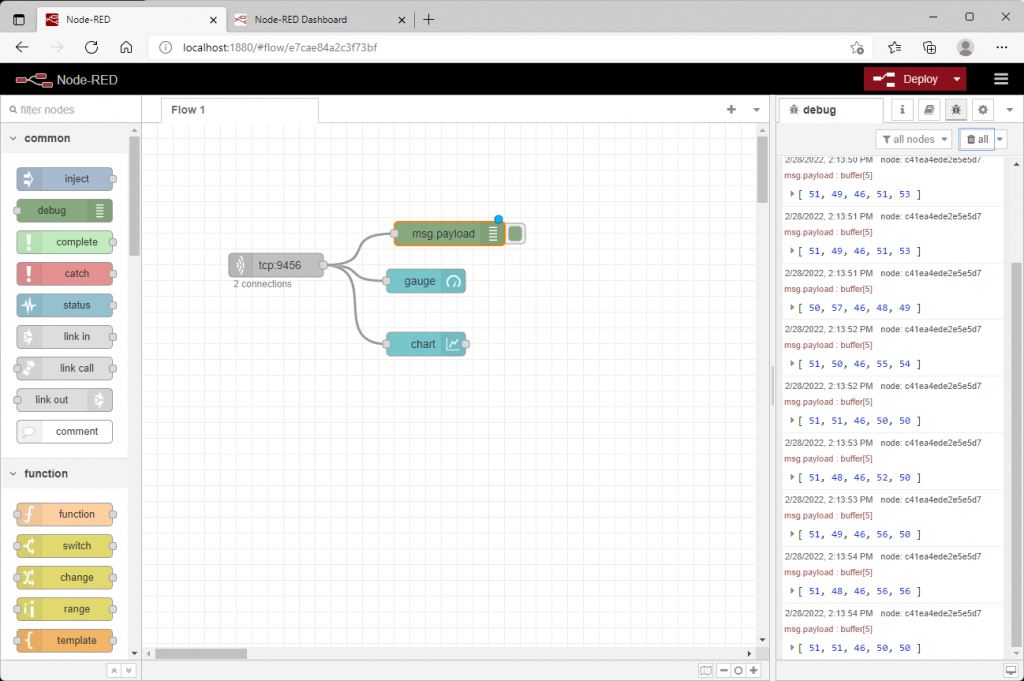Select the switch node in the palette
The height and width of the screenshot is (681, 1024).
[65, 546]
